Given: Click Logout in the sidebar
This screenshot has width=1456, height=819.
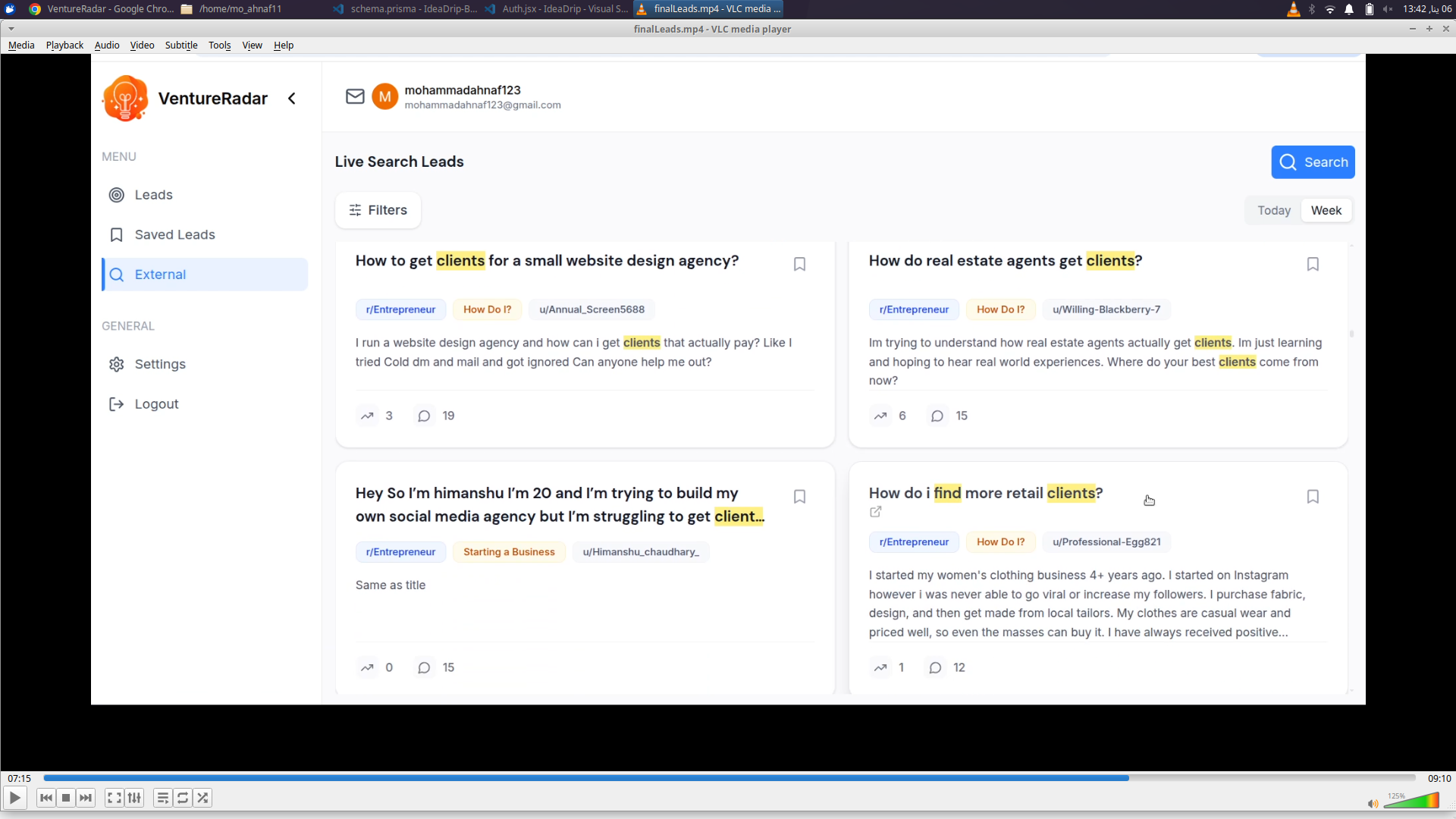Looking at the screenshot, I should (x=155, y=403).
